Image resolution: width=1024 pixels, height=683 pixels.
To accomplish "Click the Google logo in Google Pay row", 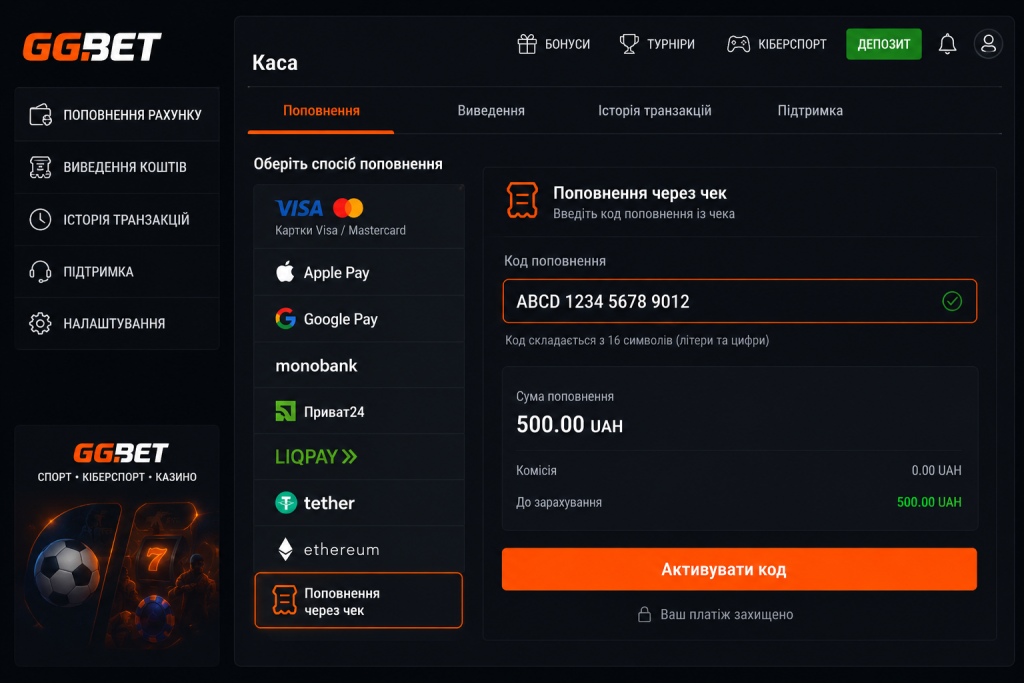I will point(285,318).
